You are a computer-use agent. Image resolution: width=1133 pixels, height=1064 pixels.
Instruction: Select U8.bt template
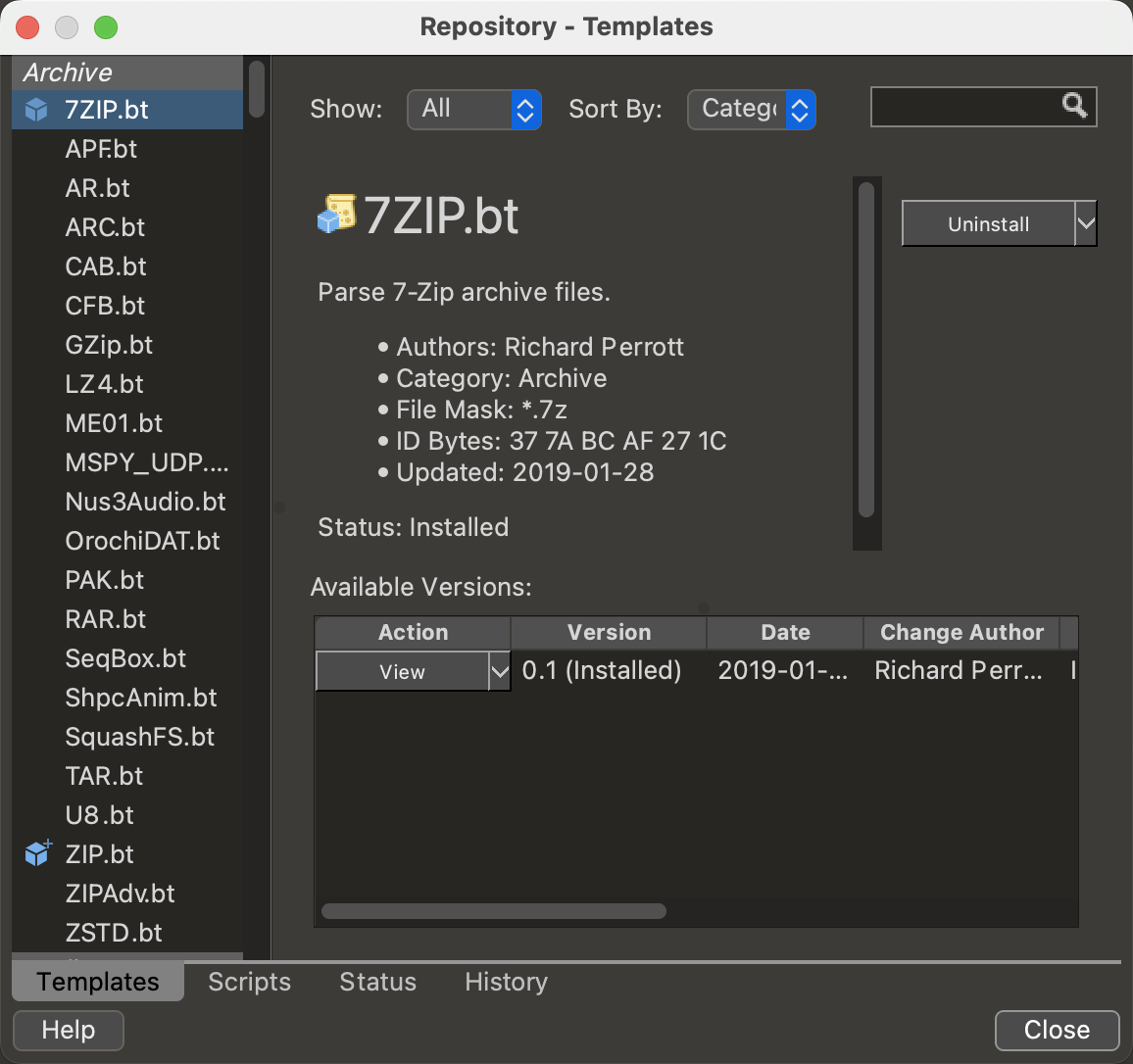click(x=127, y=815)
